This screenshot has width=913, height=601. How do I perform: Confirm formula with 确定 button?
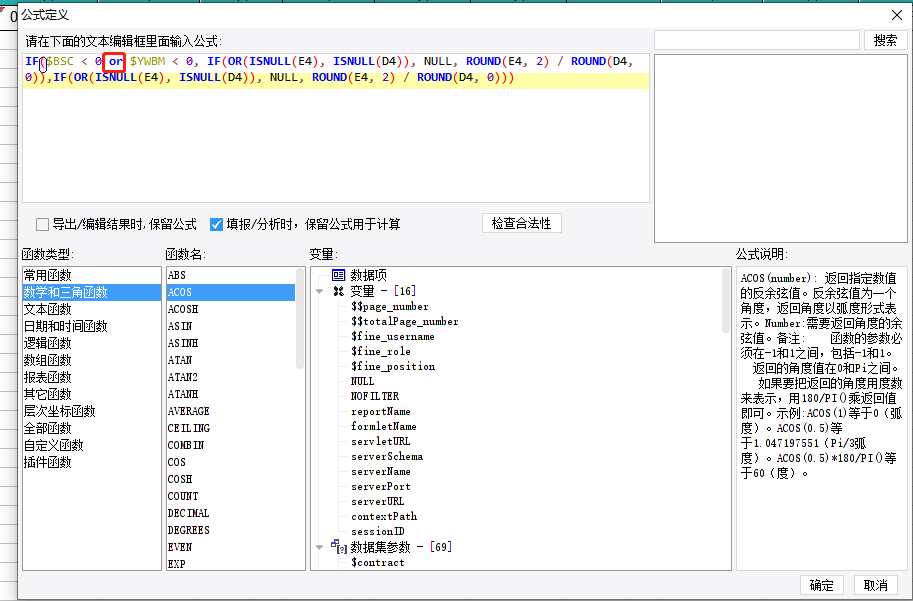[822, 585]
